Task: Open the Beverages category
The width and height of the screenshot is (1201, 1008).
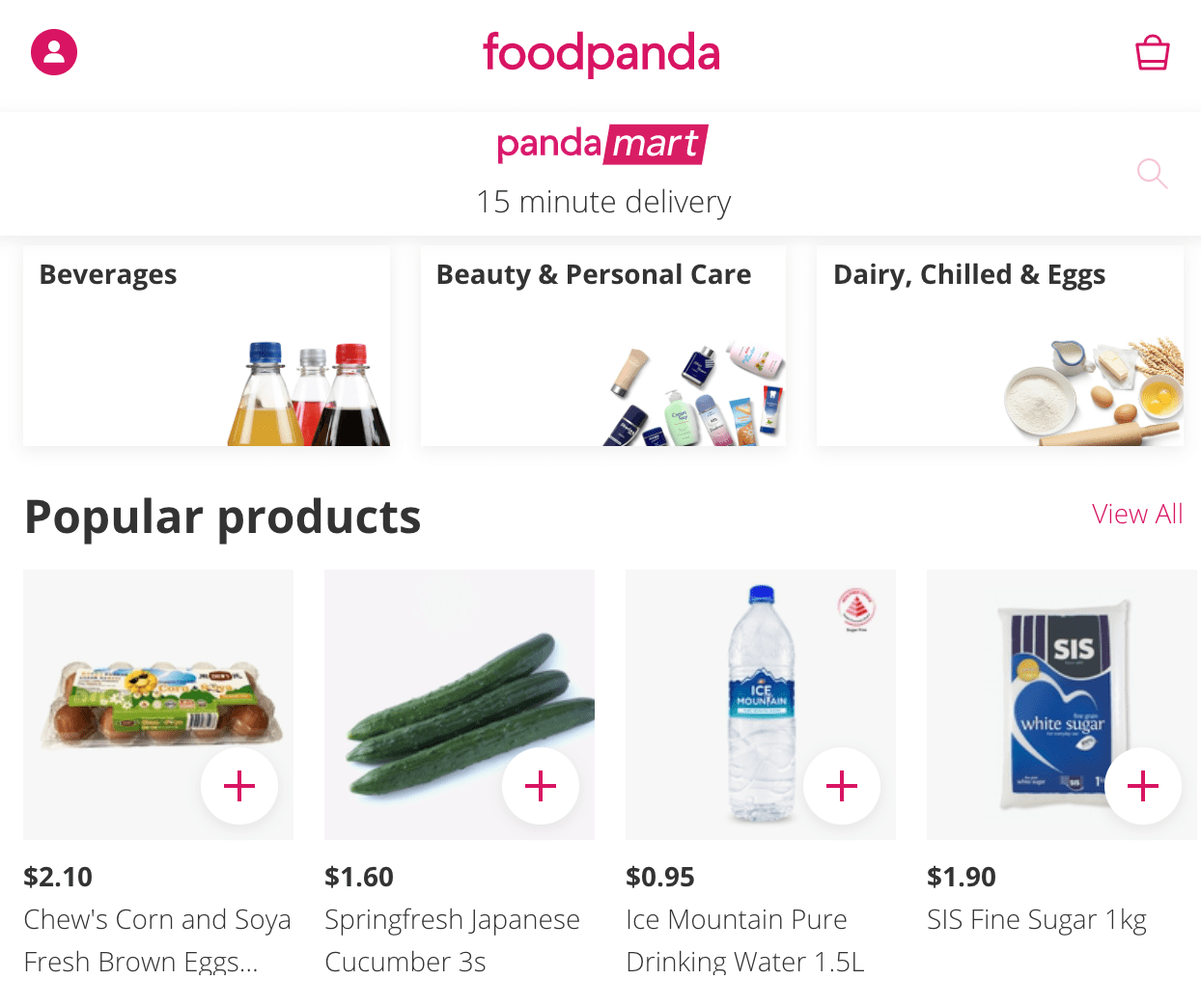Action: click(x=207, y=346)
